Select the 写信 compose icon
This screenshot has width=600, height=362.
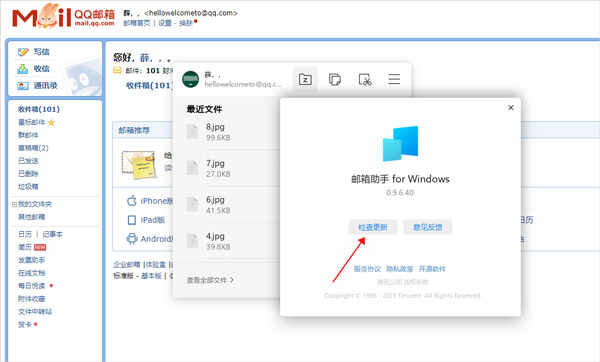[23, 52]
